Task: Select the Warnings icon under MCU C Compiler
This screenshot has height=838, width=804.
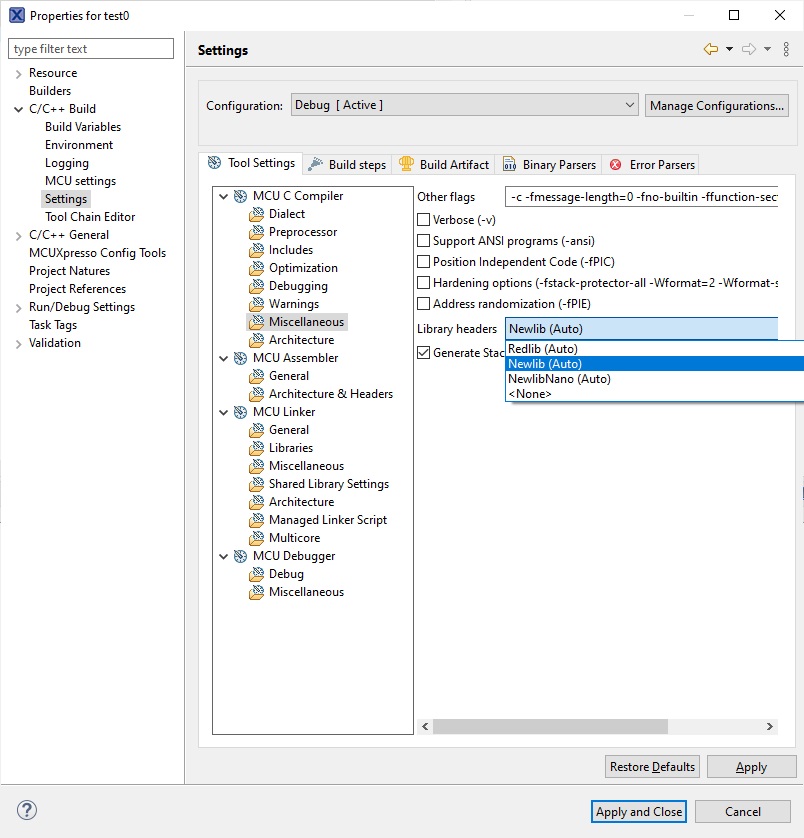Action: 257,303
